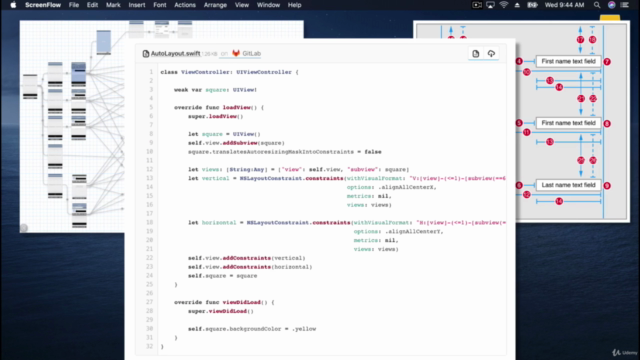Click the cloud download raw icon
Viewport: 640px width, 360px height.
tap(491, 53)
